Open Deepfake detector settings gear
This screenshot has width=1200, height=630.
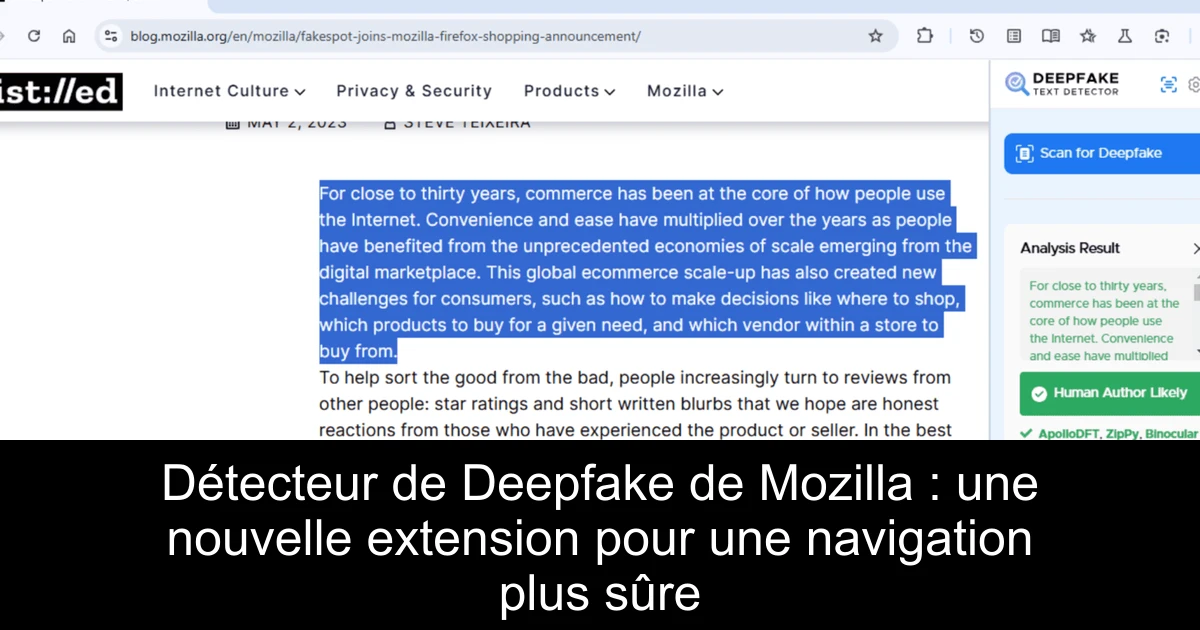pyautogui.click(x=1194, y=85)
